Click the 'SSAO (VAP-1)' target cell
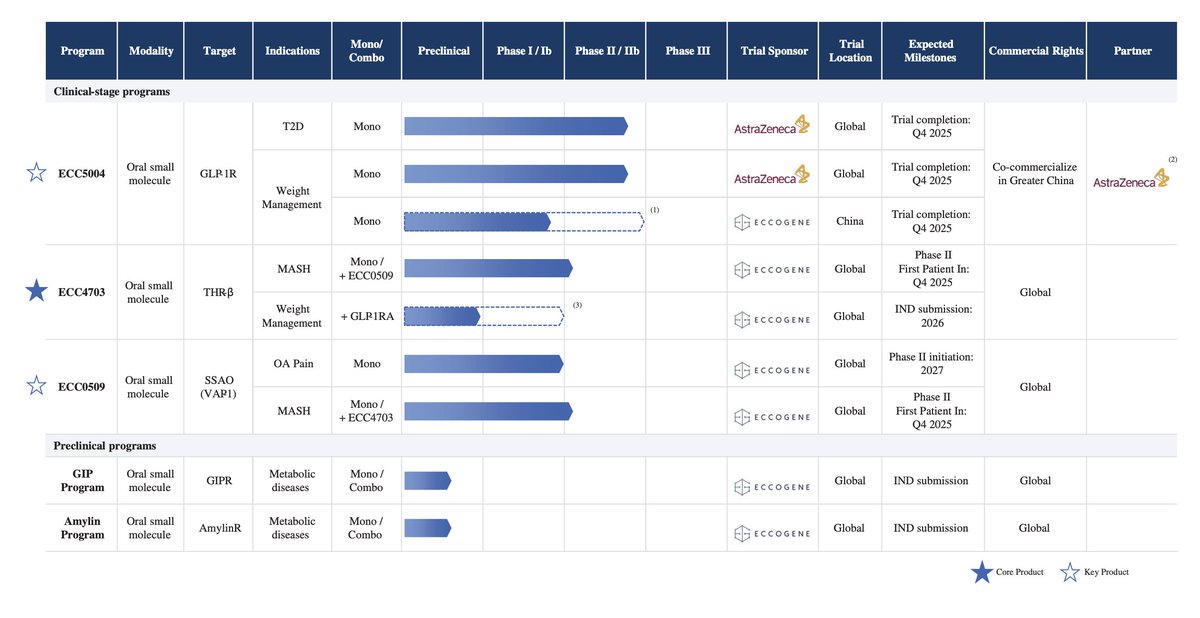The height and width of the screenshot is (618, 1200). click(x=220, y=387)
